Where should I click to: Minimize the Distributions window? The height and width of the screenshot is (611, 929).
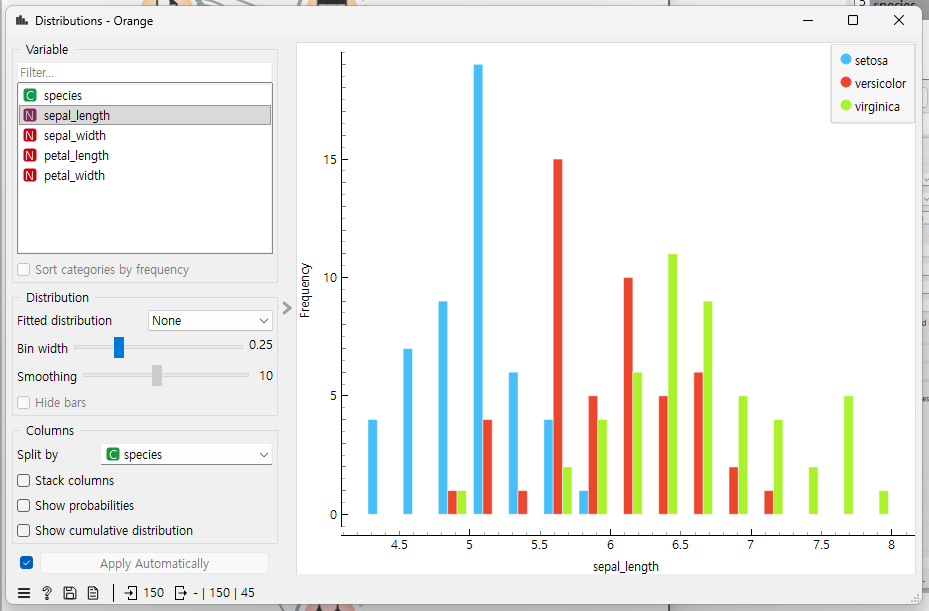(808, 20)
